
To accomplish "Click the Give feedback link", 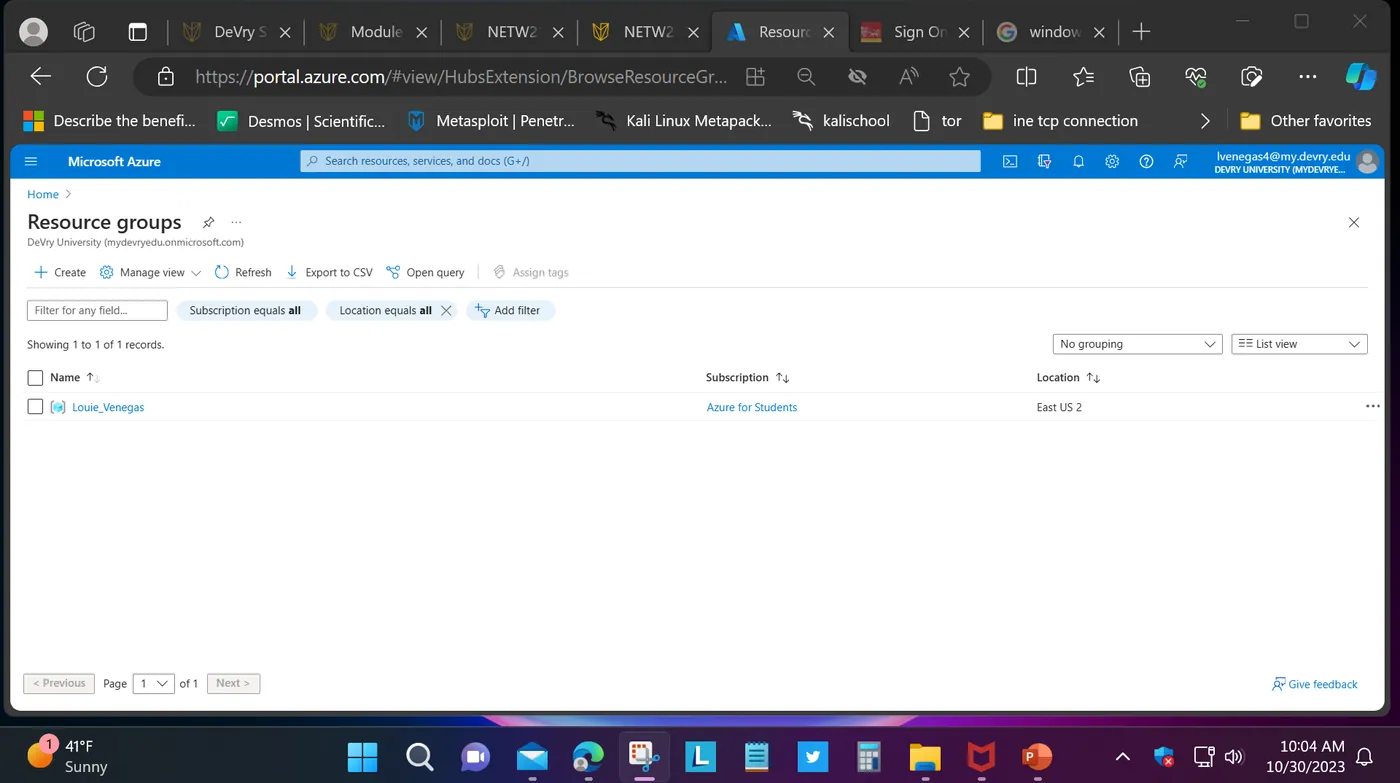I will point(1314,684).
